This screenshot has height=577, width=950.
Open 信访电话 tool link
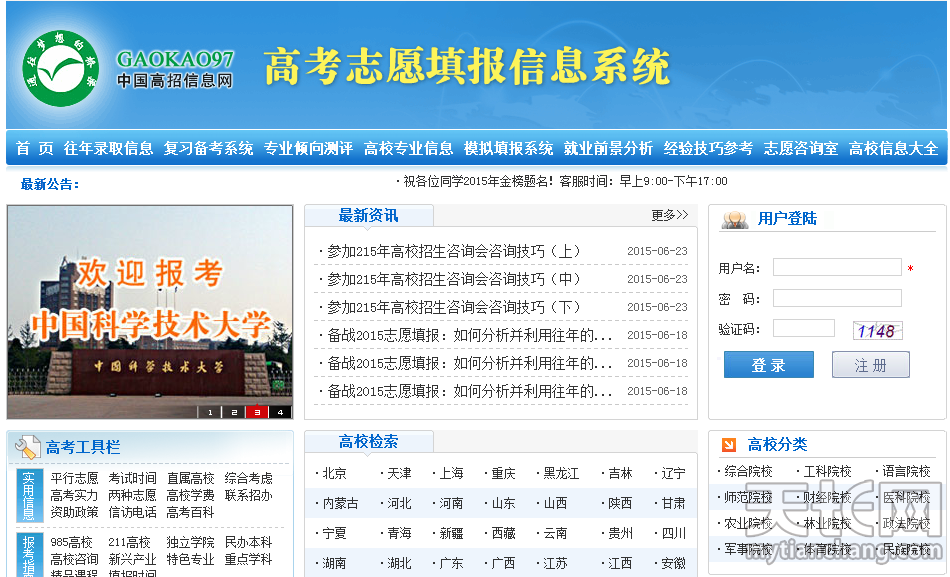133,512
